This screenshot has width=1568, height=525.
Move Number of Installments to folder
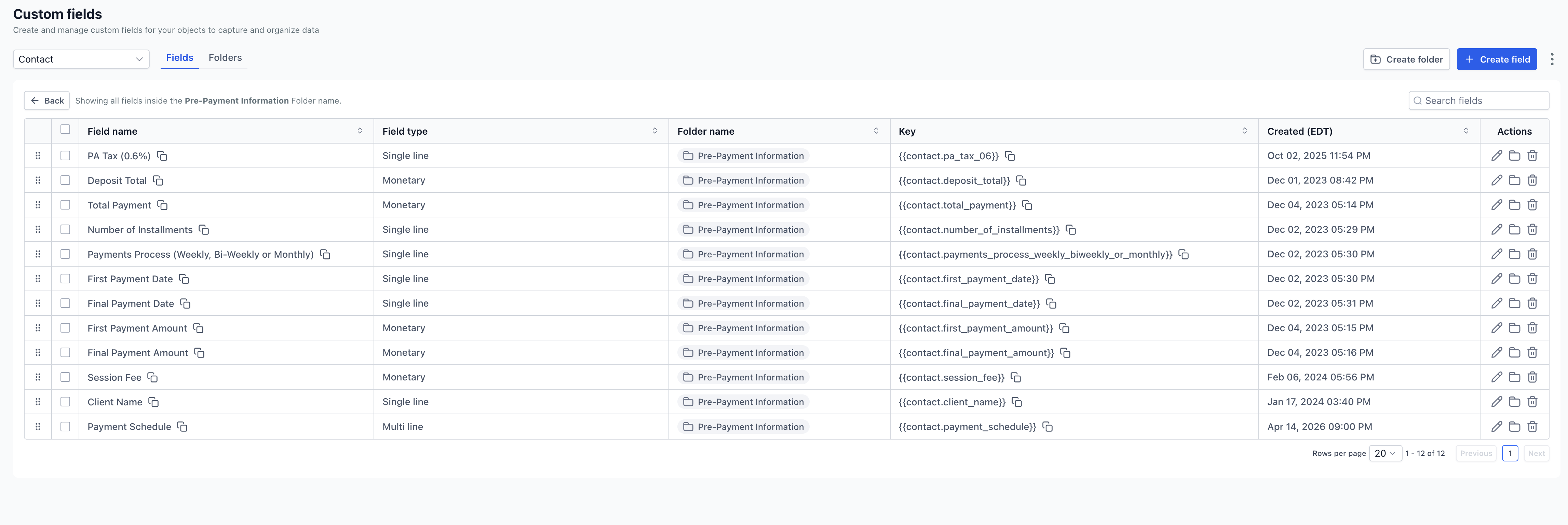1514,230
